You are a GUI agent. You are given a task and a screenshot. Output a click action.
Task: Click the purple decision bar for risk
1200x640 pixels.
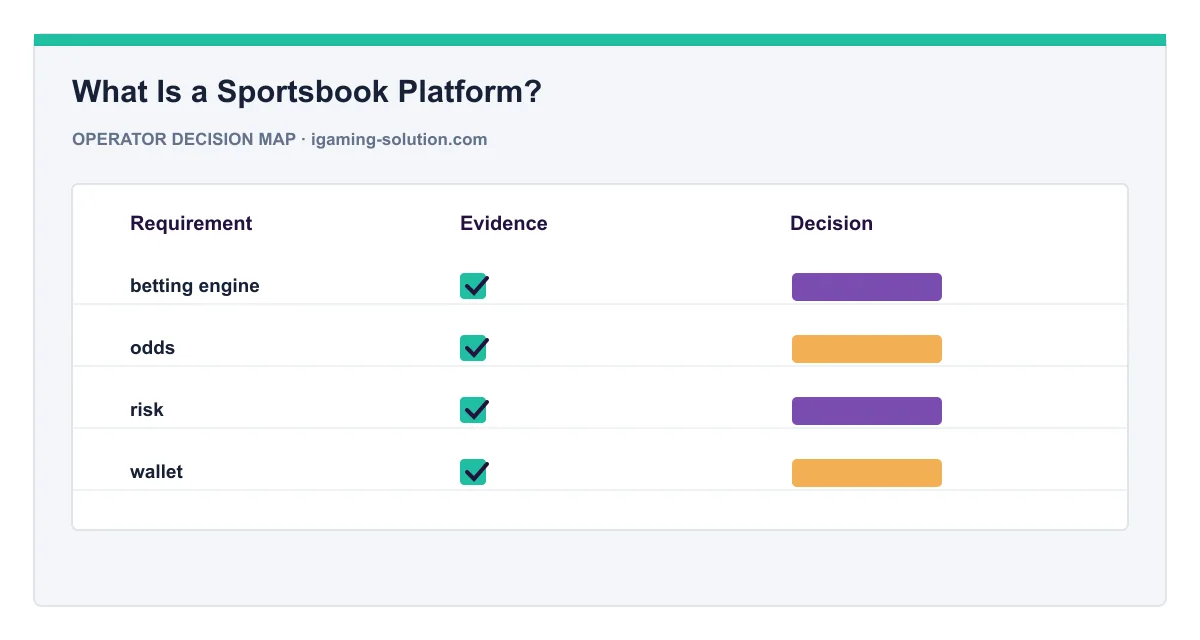[867, 411]
